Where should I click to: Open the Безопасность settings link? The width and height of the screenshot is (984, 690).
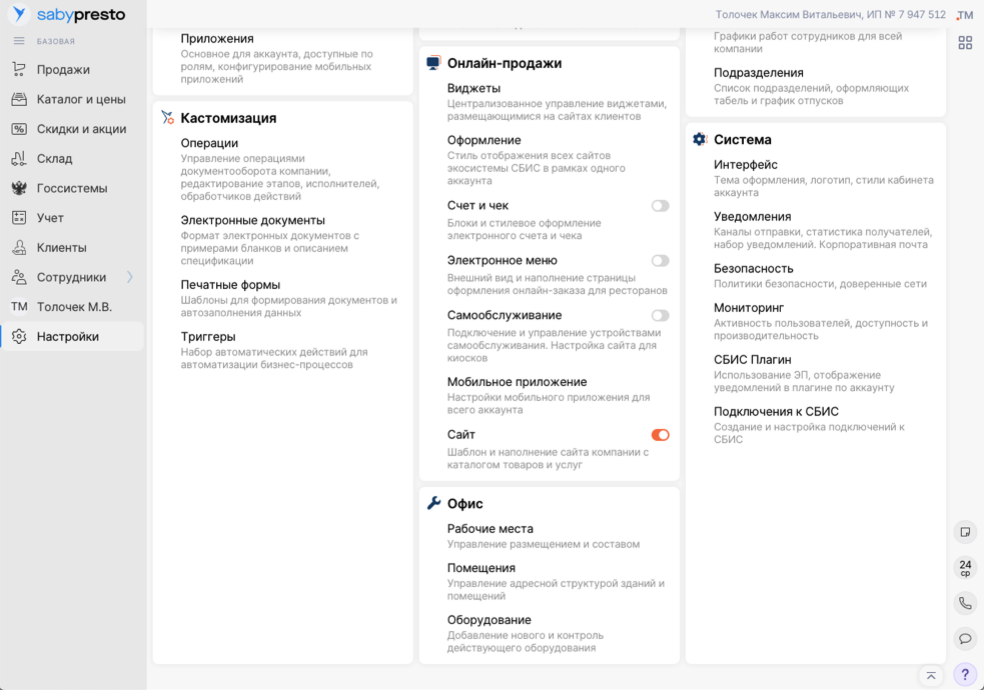click(x=753, y=269)
